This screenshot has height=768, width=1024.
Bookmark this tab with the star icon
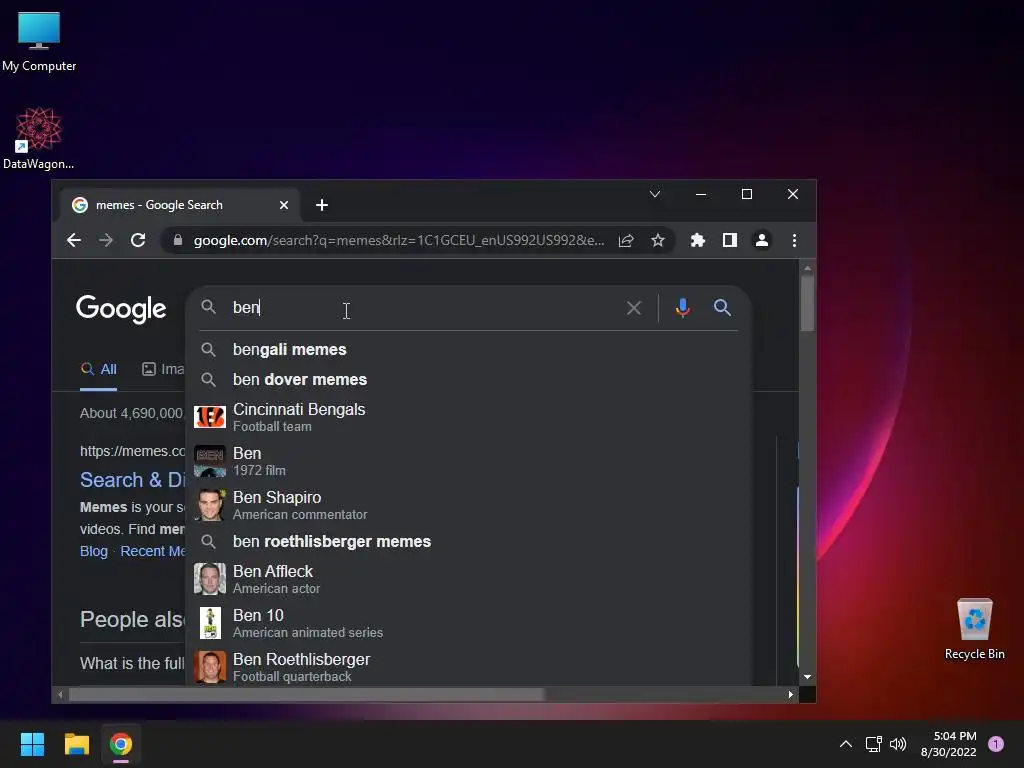point(658,240)
